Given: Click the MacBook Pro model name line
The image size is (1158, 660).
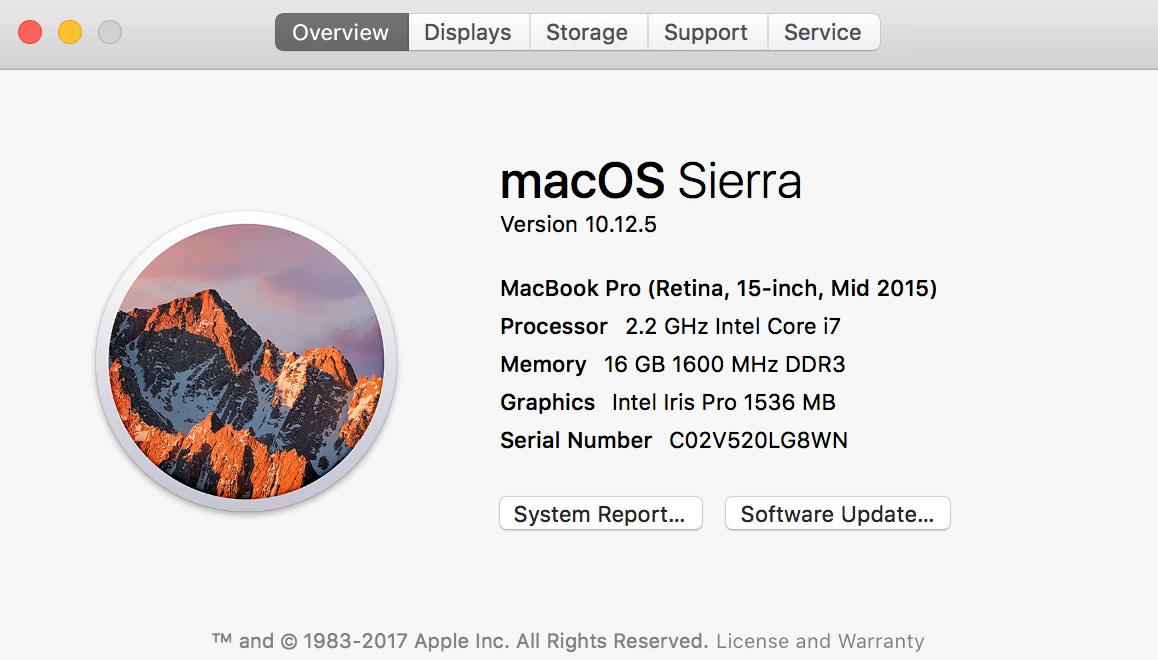Looking at the screenshot, I should 718,289.
